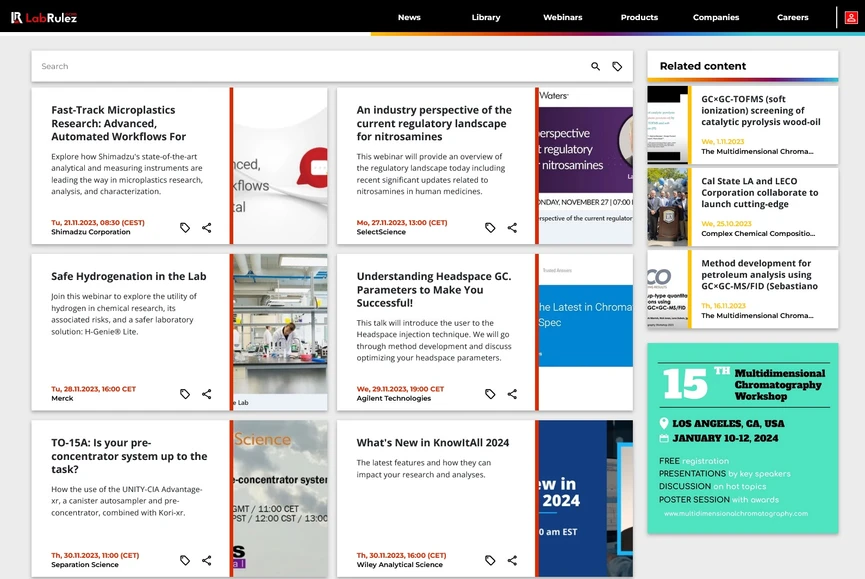Open the News menu
865x579 pixels.
409,17
